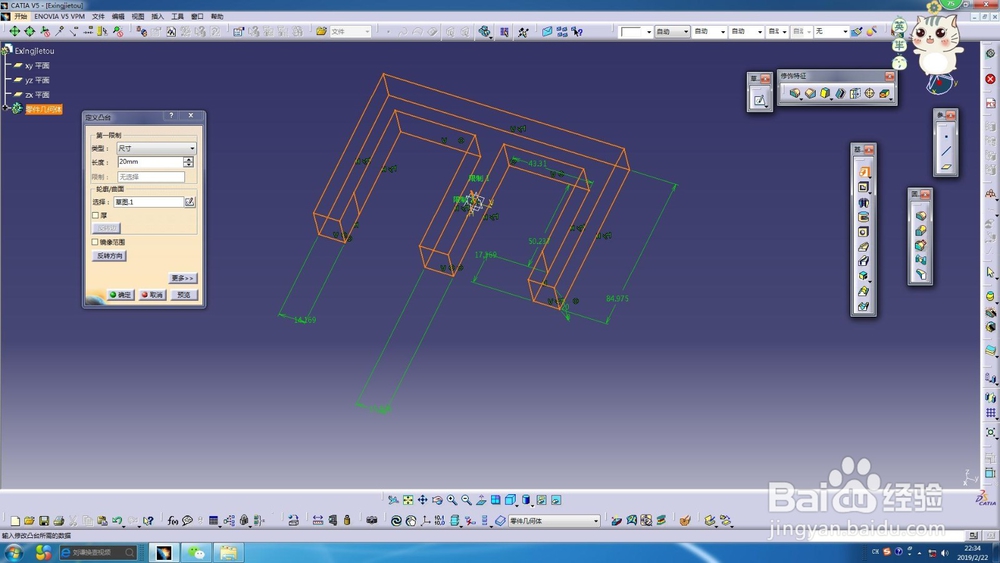Click the multi-view layout icon

click(496, 500)
